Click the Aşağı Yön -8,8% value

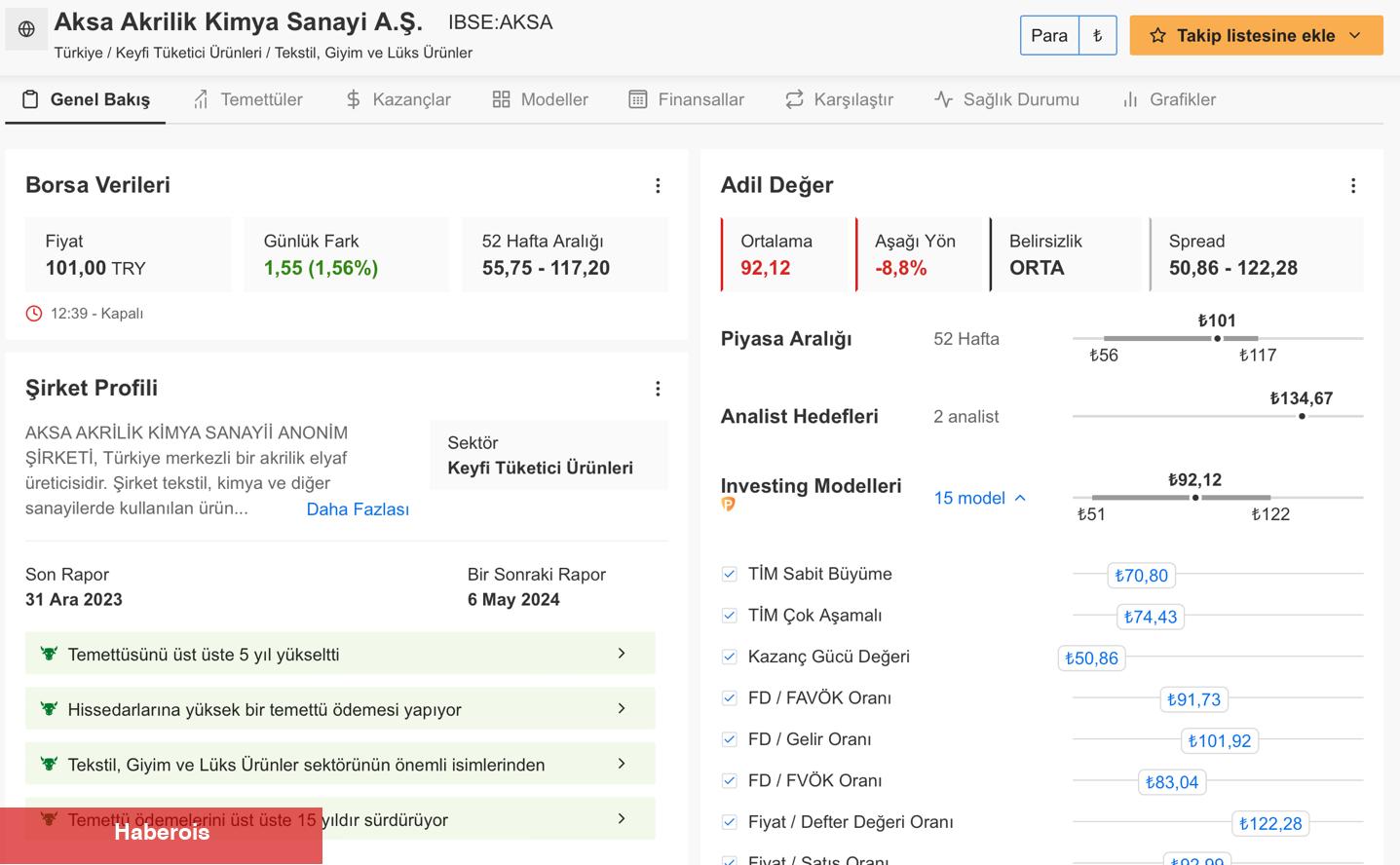(x=900, y=268)
